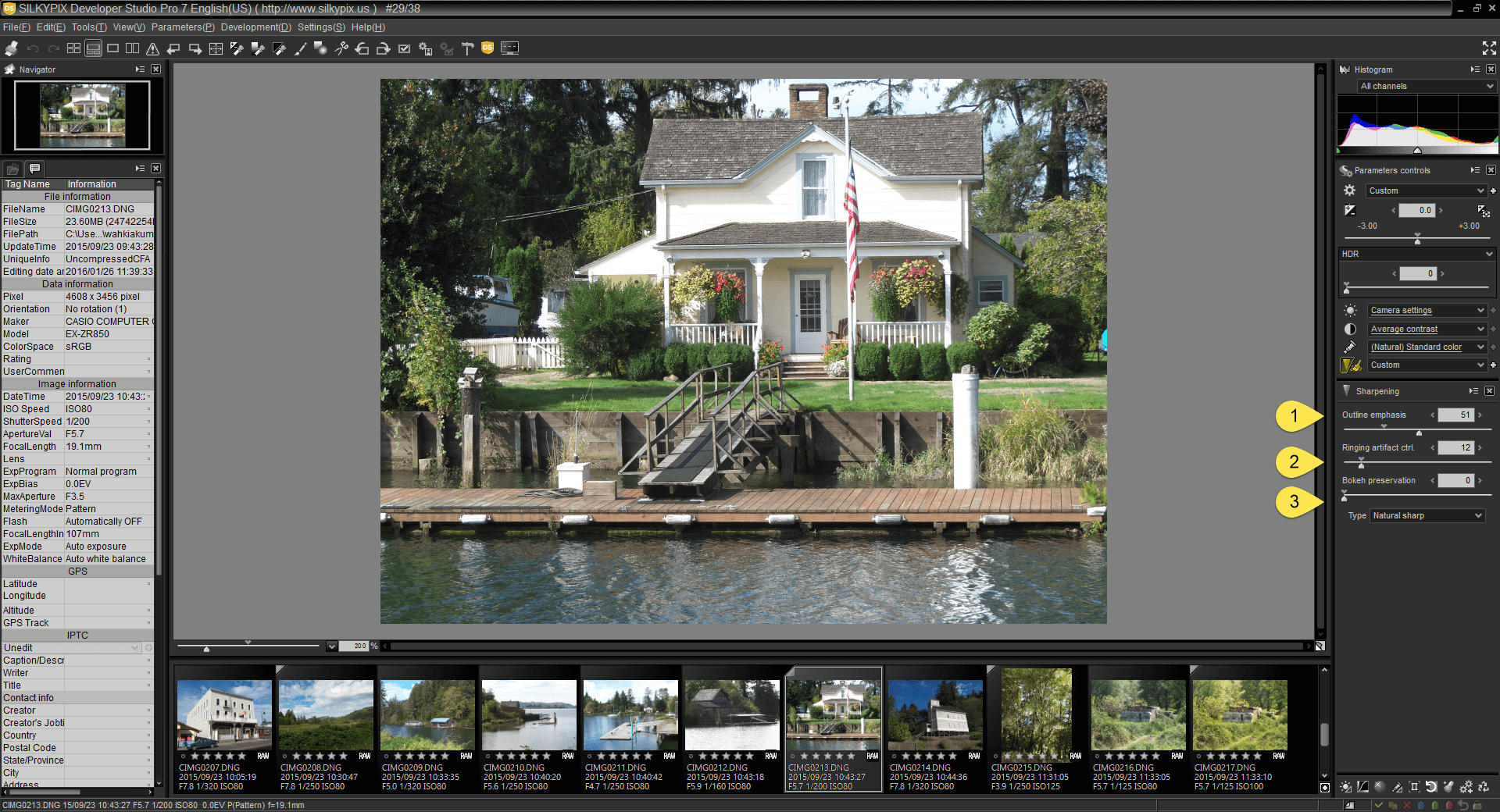The width and height of the screenshot is (1500, 812).
Task: Click the Camera settings white balance link
Action: (x=1402, y=310)
